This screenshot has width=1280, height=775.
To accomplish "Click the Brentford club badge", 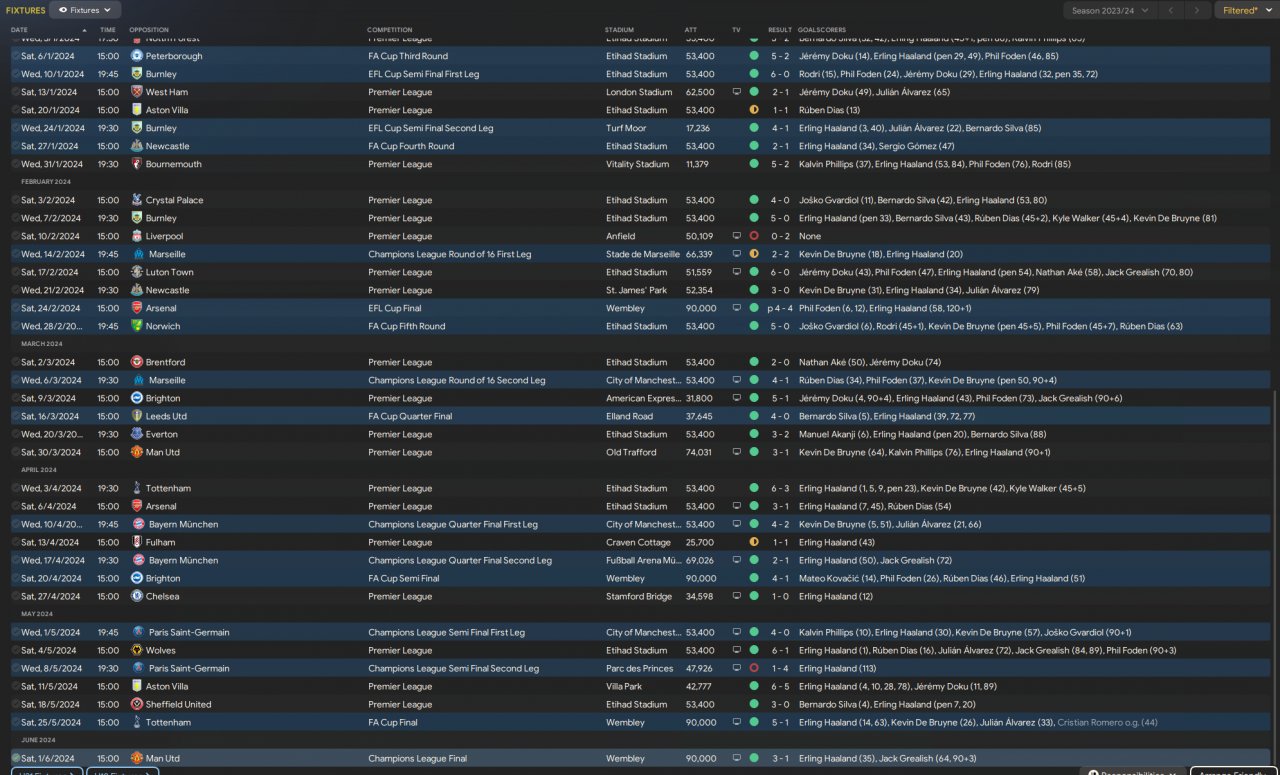I will click(137, 362).
